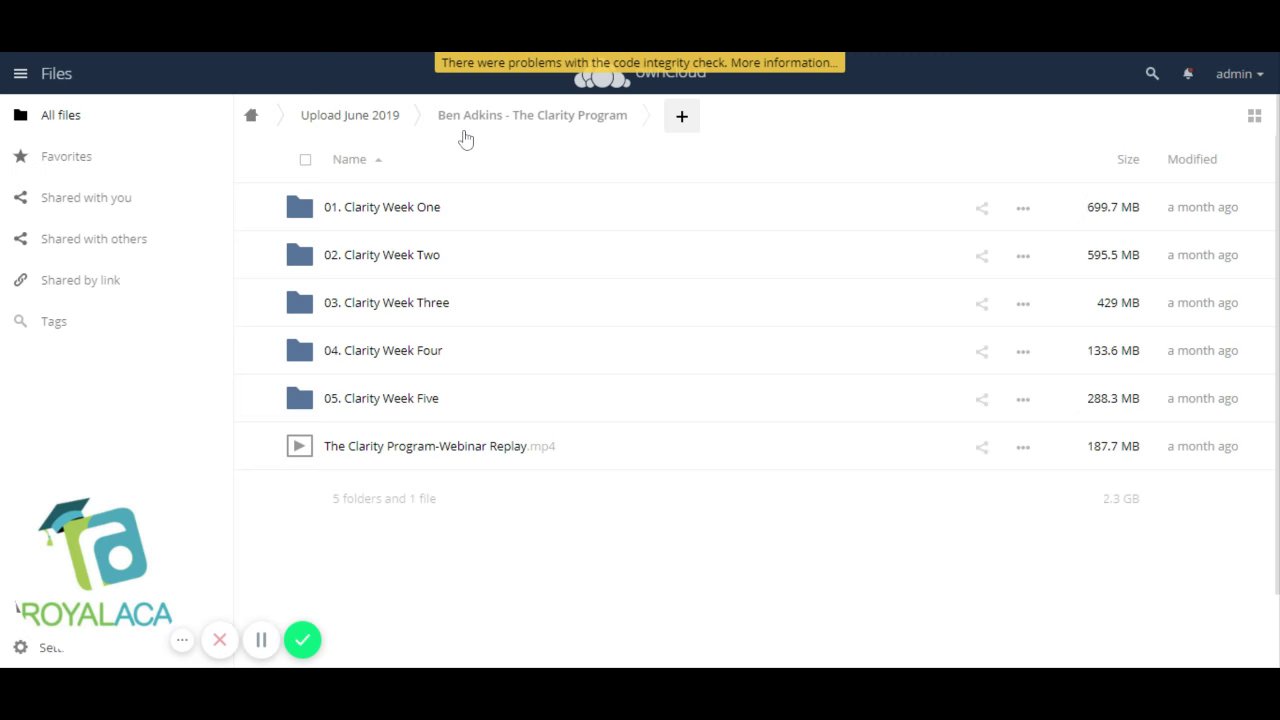
Task: Click the folder icon of Clarity Week Five
Action: click(x=299, y=398)
